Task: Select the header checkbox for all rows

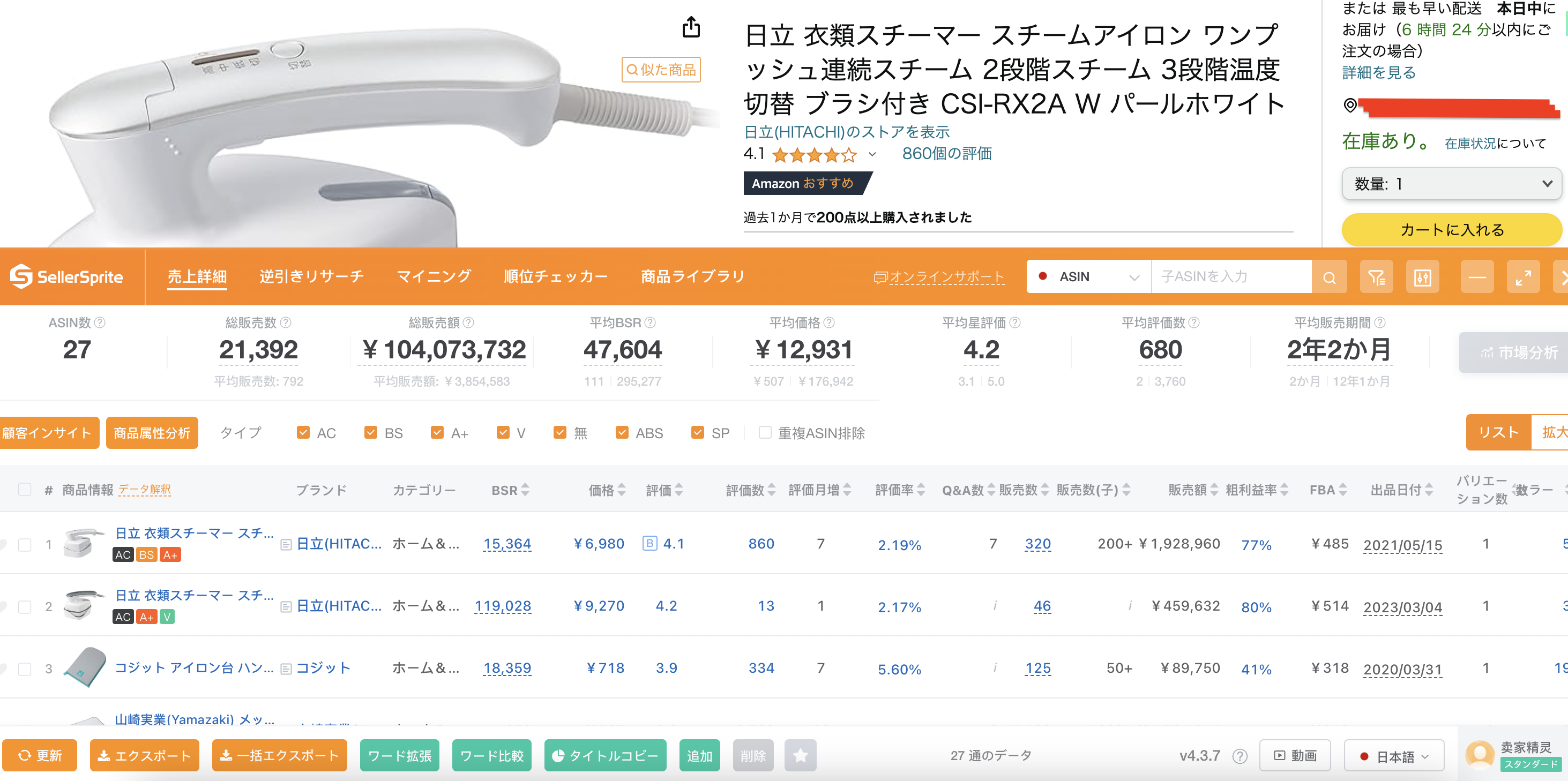Action: tap(25, 489)
